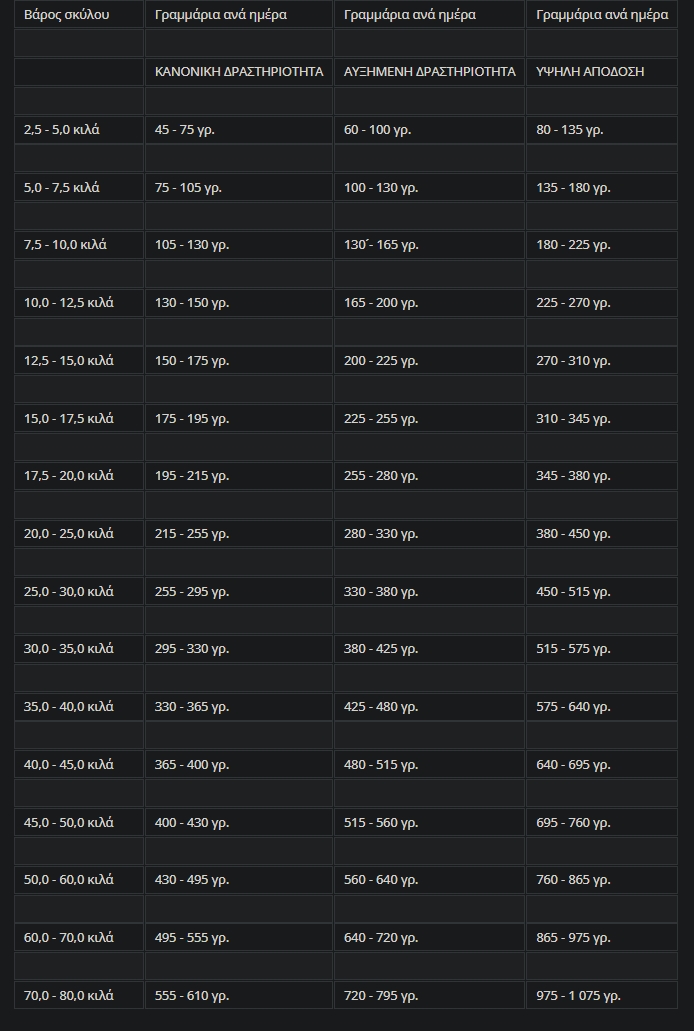This screenshot has width=694, height=1031.
Task: Click the '865 - 975 γρ.' cell
Action: (x=602, y=937)
